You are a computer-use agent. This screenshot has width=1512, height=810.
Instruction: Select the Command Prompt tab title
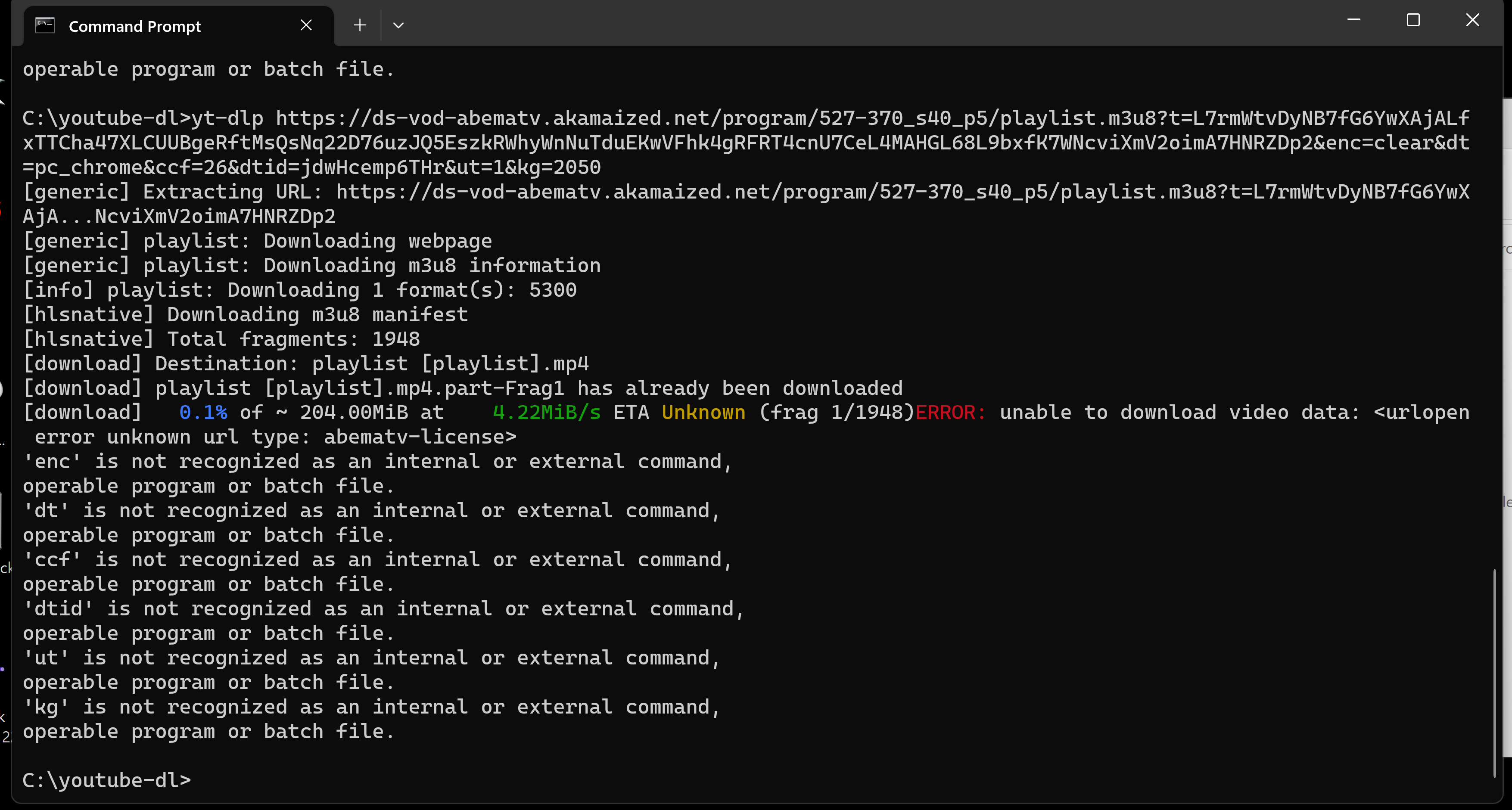[134, 26]
